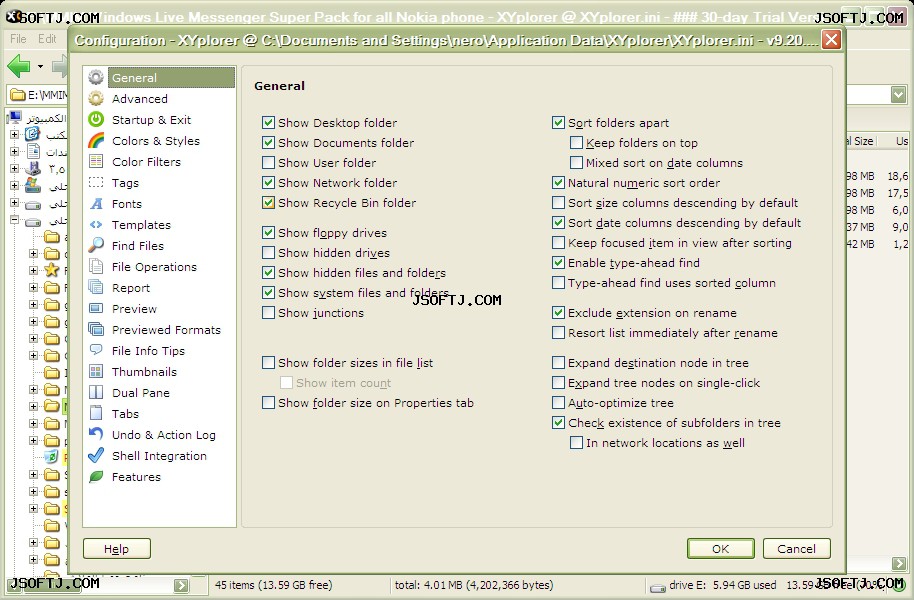Open the Back button history dropdown arrow
Image resolution: width=914 pixels, height=600 pixels.
pyautogui.click(x=40, y=66)
